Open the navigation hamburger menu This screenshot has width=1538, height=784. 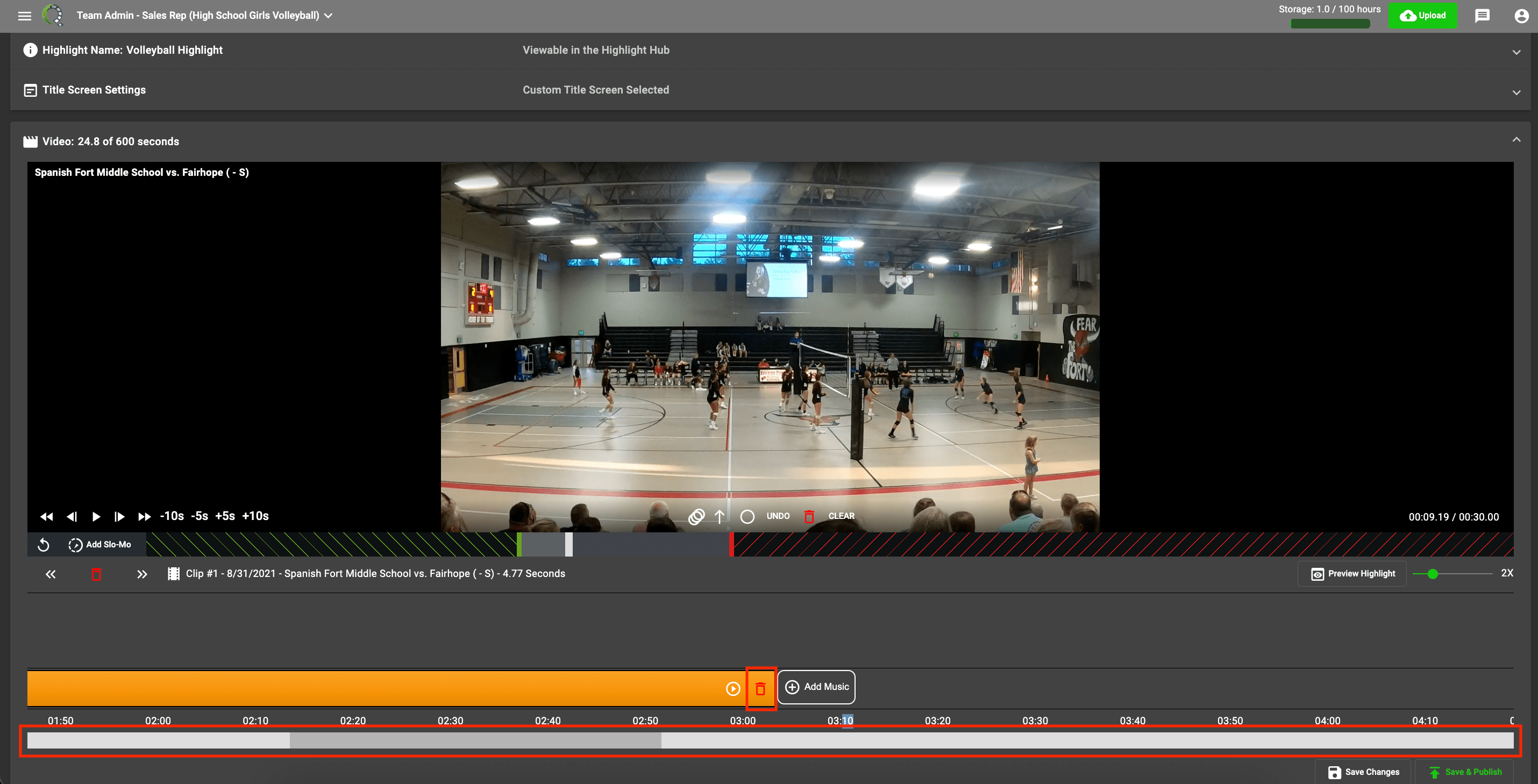coord(25,16)
